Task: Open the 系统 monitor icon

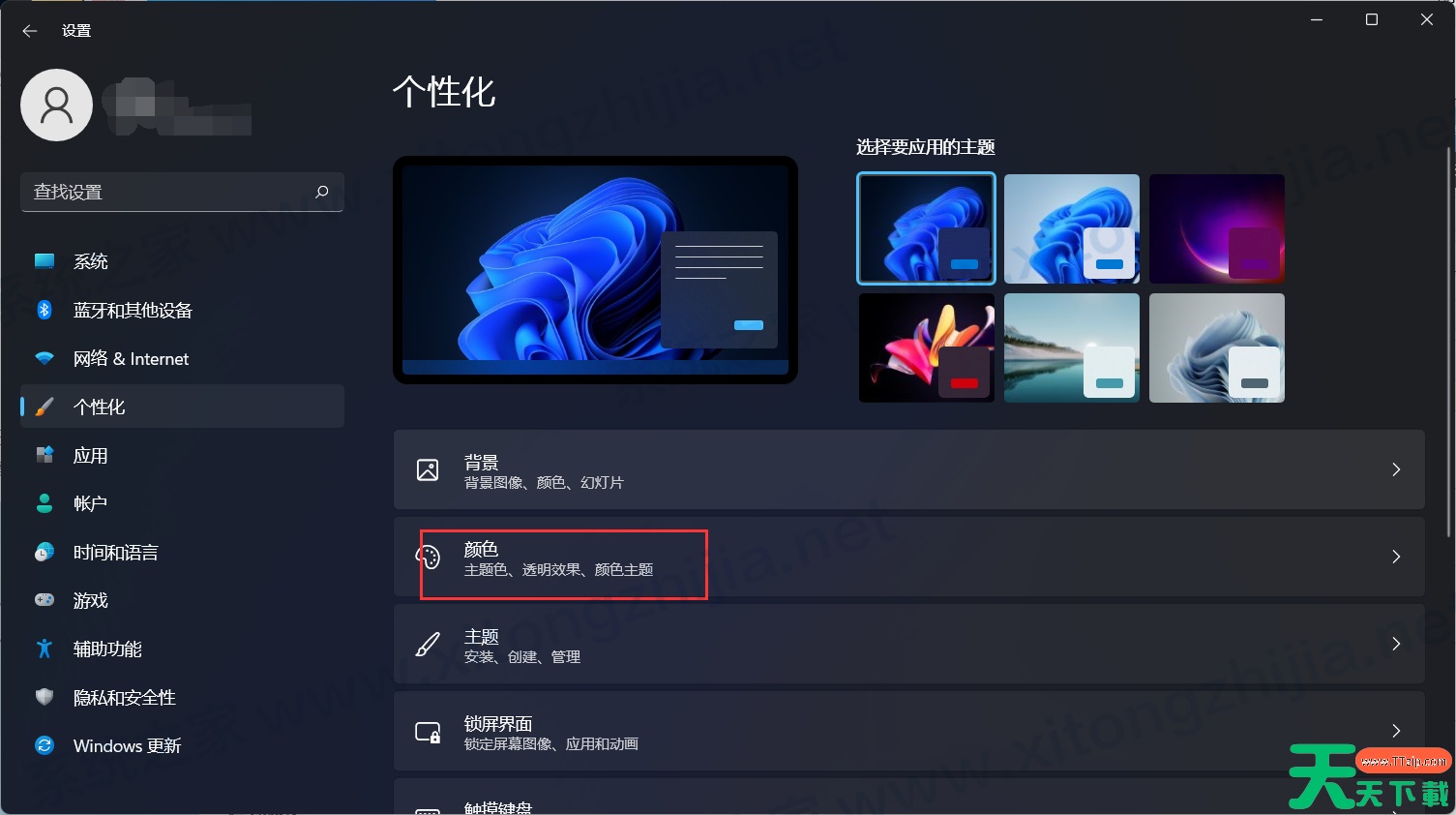Action: tap(45, 261)
